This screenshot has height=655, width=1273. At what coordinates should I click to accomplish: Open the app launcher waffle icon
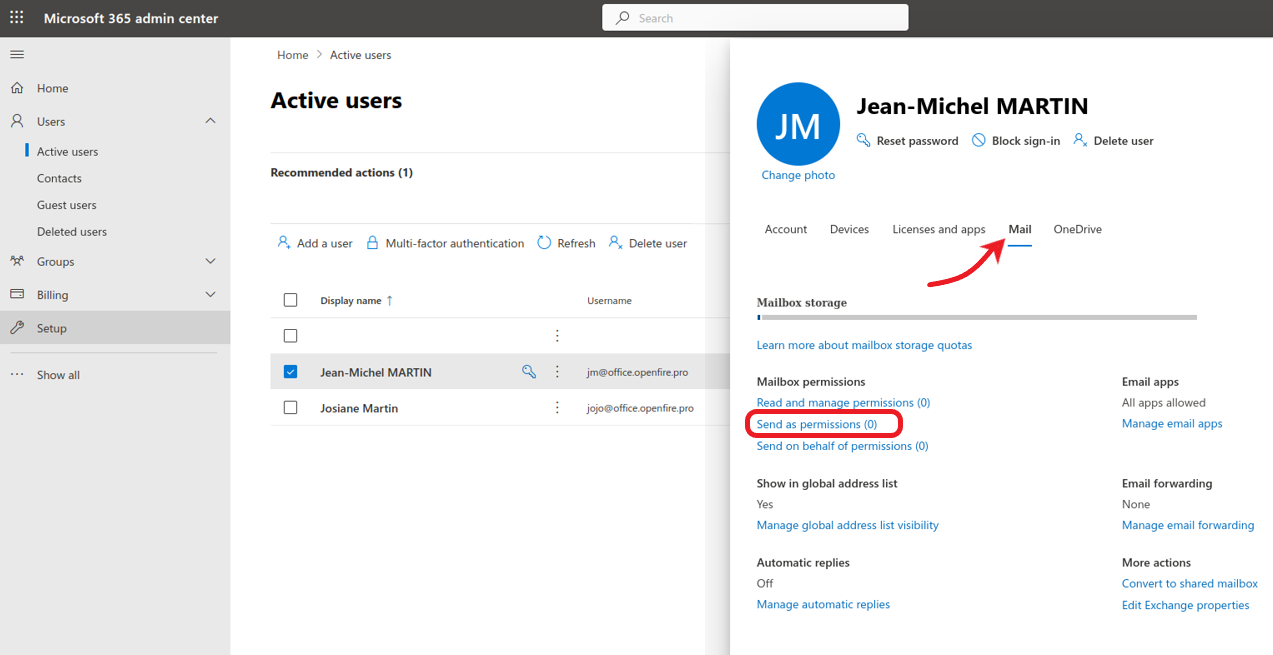pyautogui.click(x=17, y=18)
